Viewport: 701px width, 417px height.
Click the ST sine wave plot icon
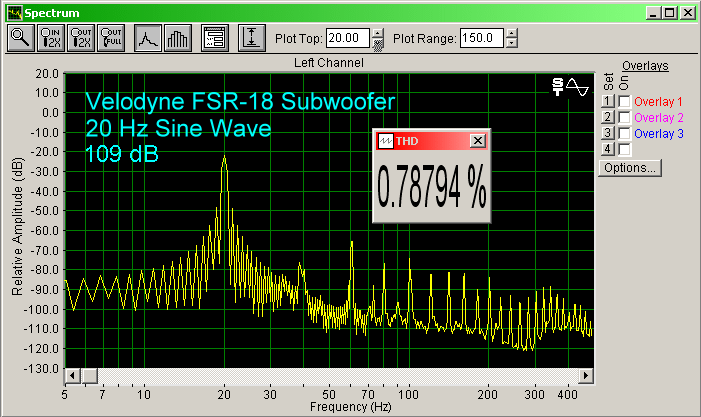[570, 87]
